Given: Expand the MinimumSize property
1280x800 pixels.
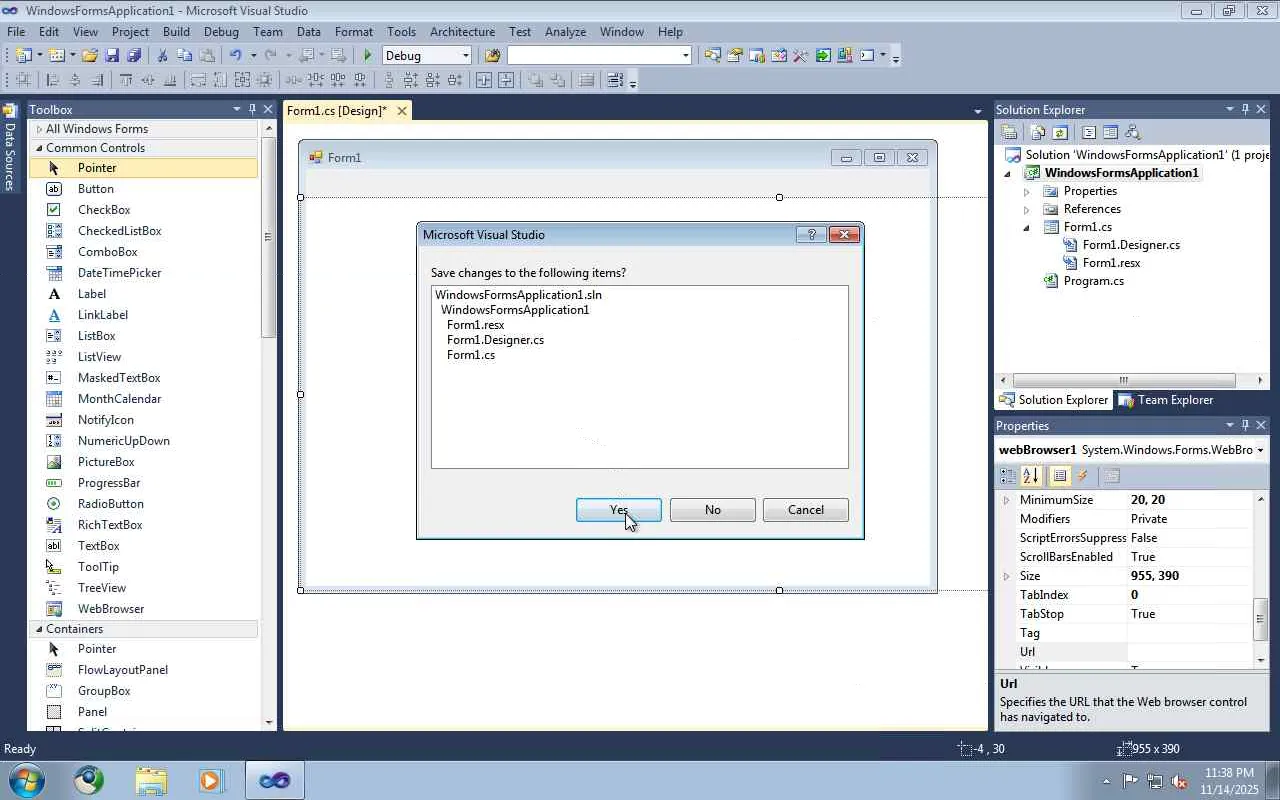Looking at the screenshot, I should click(1006, 500).
